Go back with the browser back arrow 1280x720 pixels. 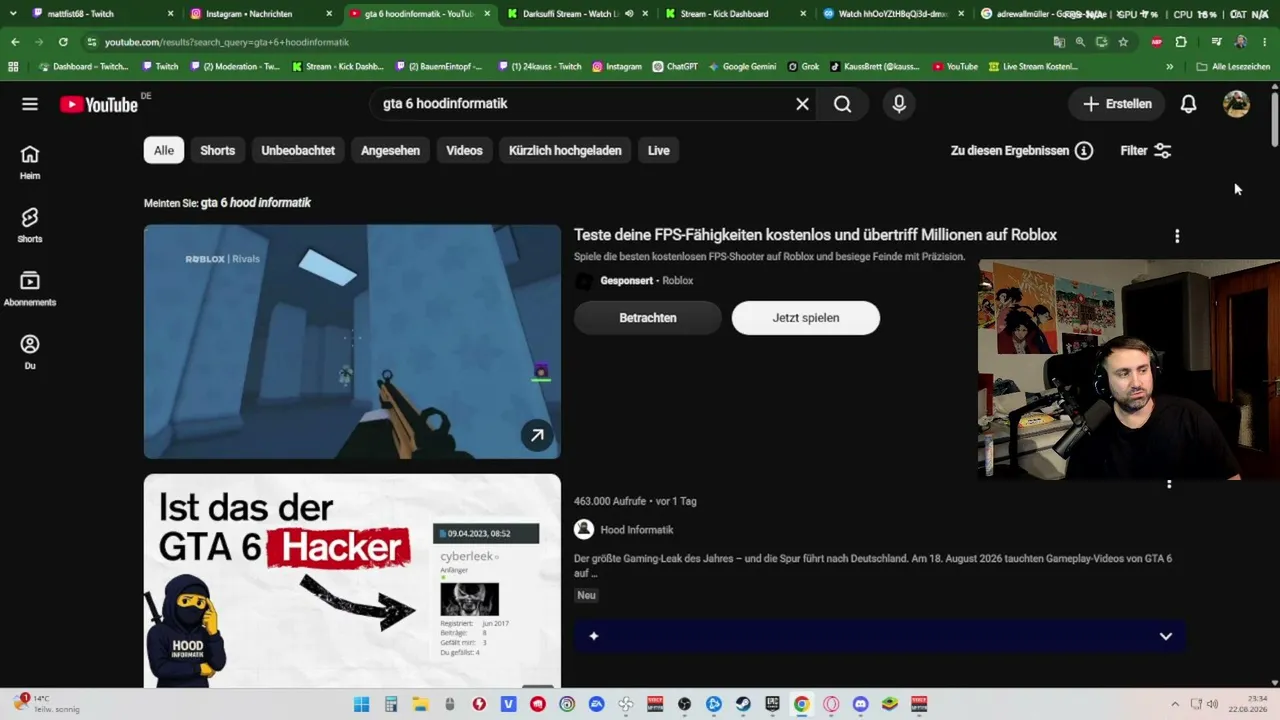point(15,42)
